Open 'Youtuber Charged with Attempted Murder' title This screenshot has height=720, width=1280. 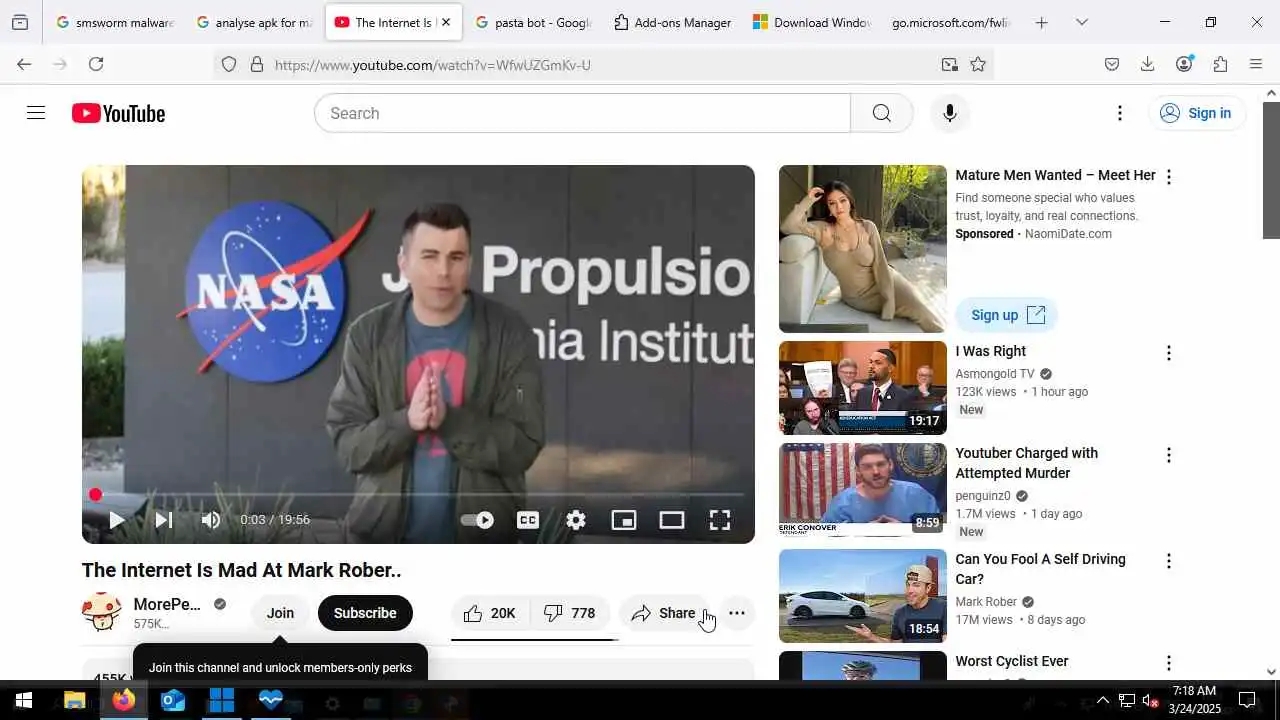[1026, 463]
